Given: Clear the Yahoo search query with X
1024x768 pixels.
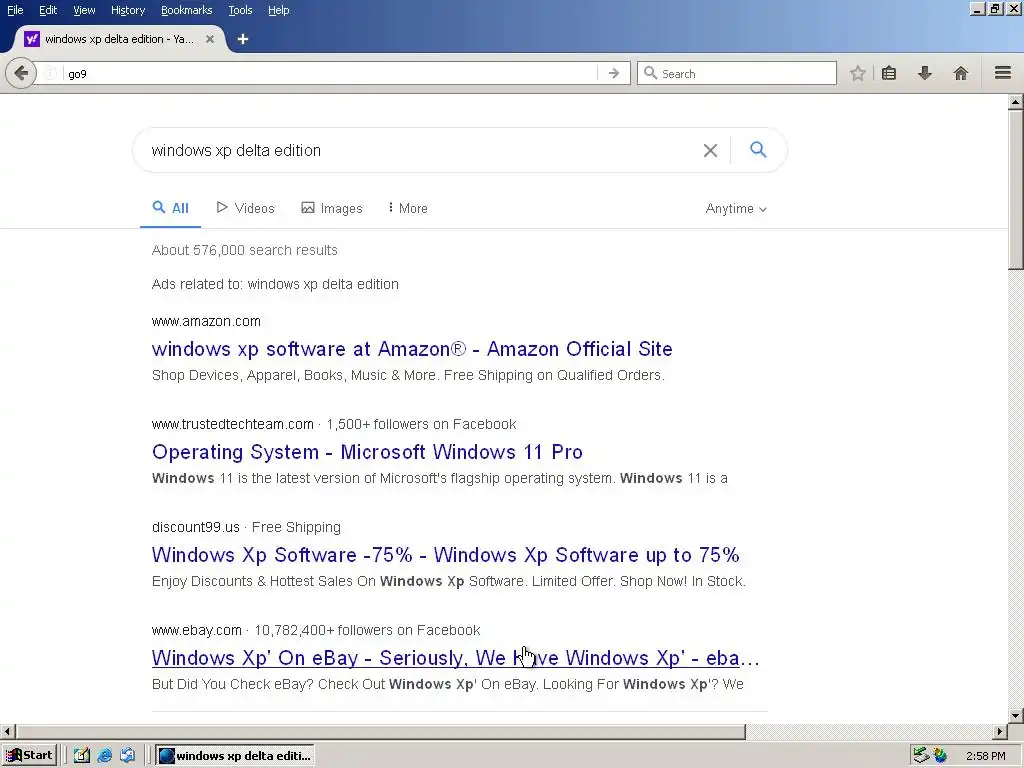Looking at the screenshot, I should pyautogui.click(x=710, y=150).
